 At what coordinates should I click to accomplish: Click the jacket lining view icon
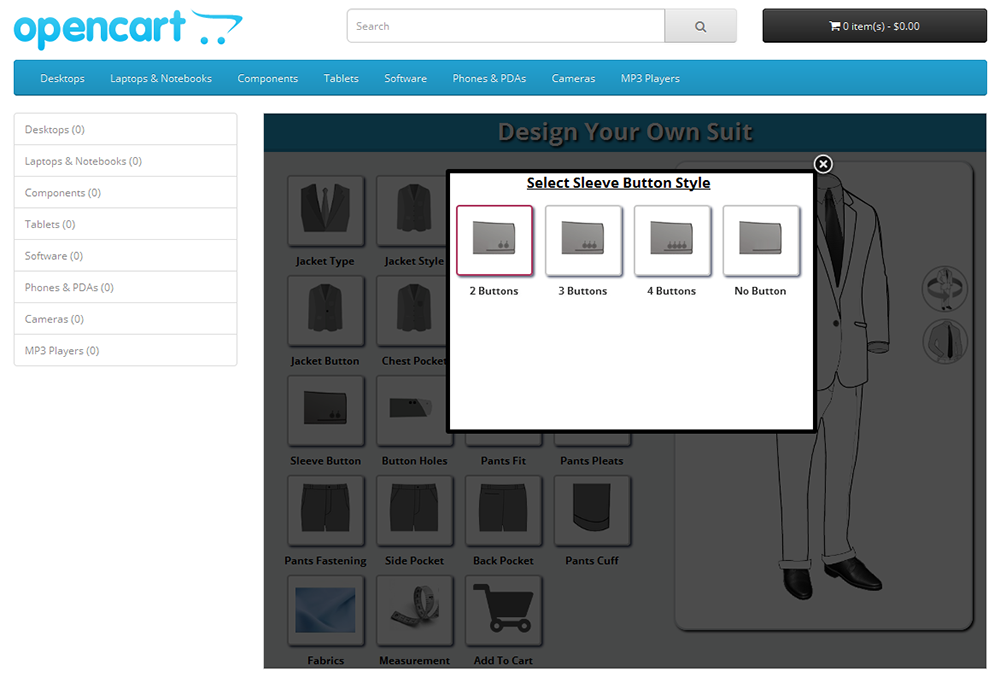[945, 341]
